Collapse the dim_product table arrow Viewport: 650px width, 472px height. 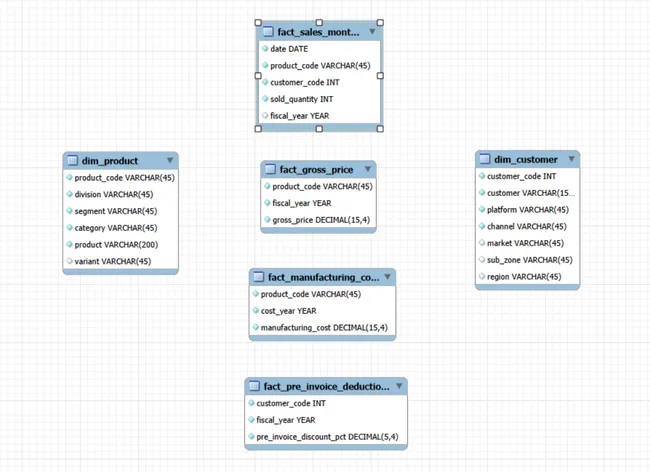(x=170, y=160)
